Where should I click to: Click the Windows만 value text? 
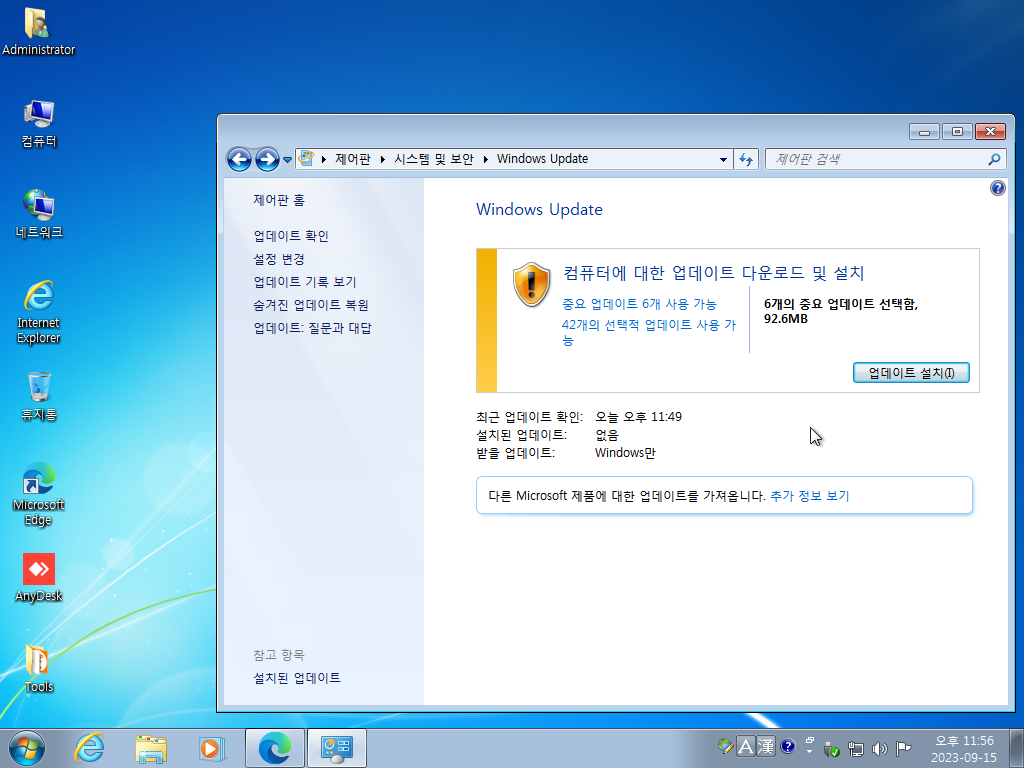(625, 453)
